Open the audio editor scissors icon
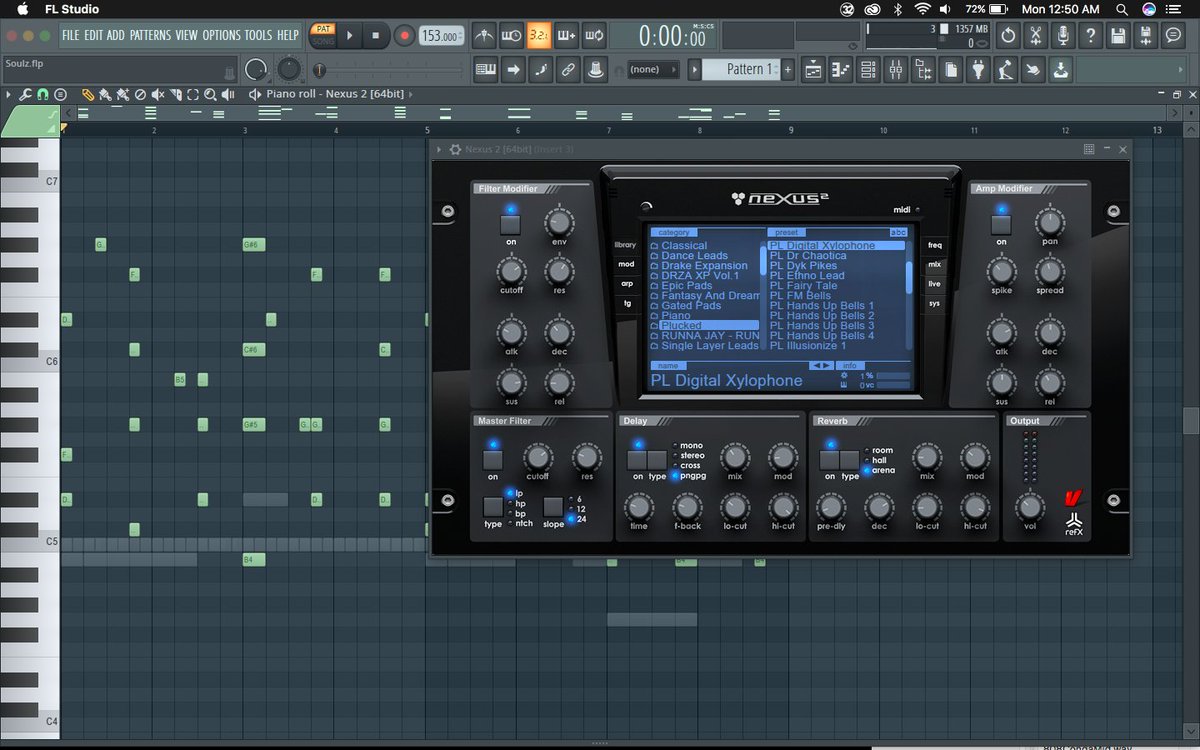This screenshot has height=750, width=1200. point(1036,36)
